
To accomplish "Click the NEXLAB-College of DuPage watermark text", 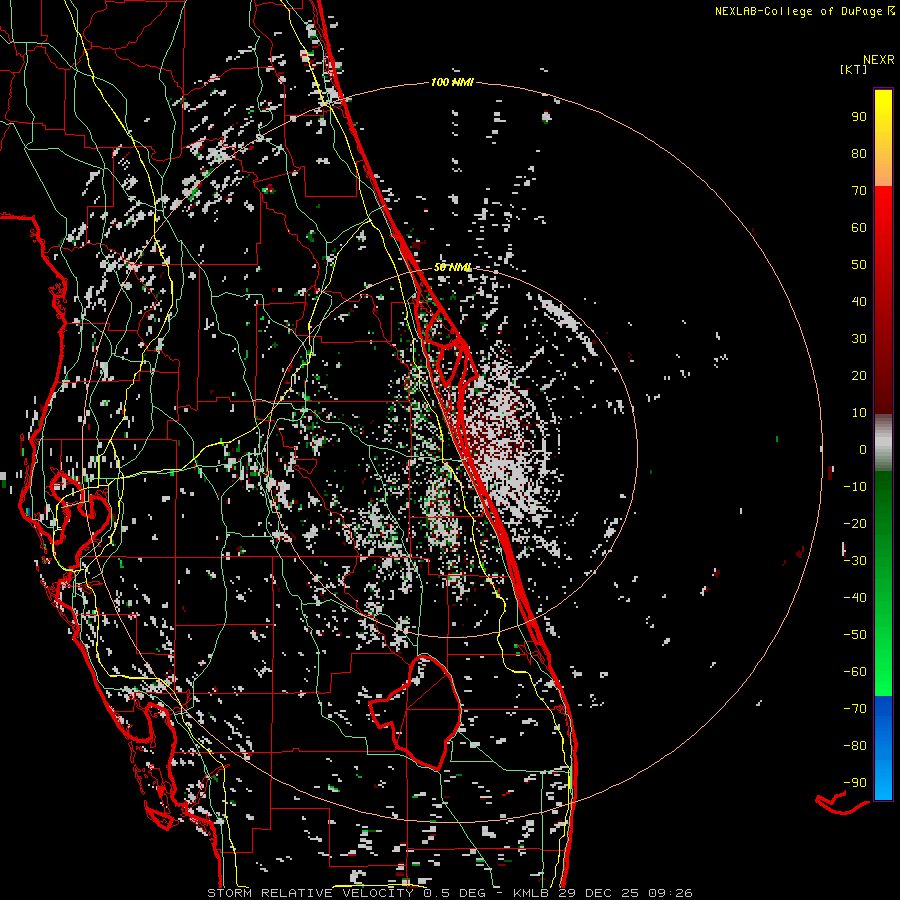I will 797,11.
